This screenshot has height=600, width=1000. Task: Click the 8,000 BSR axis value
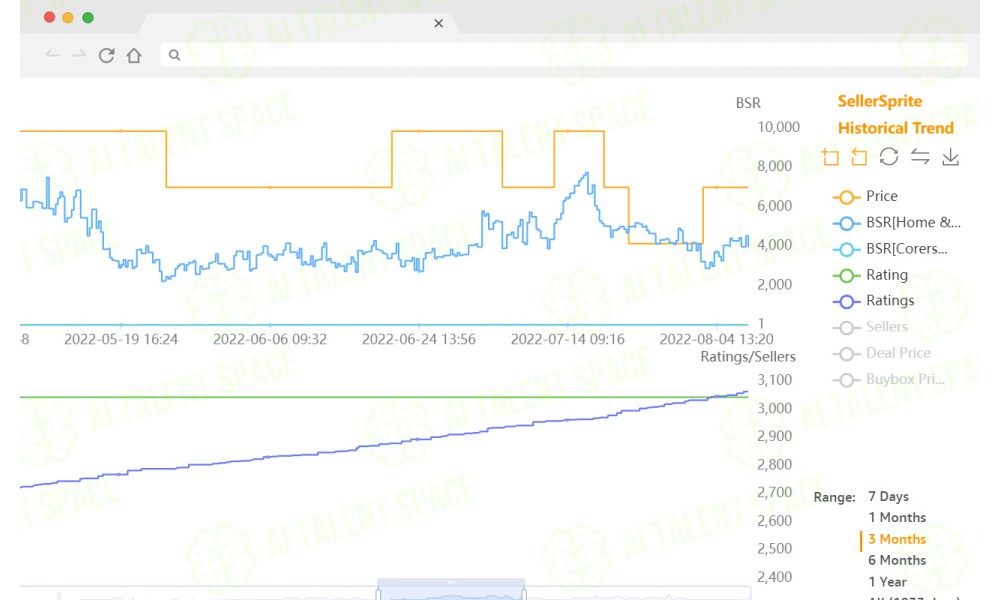[x=774, y=166]
